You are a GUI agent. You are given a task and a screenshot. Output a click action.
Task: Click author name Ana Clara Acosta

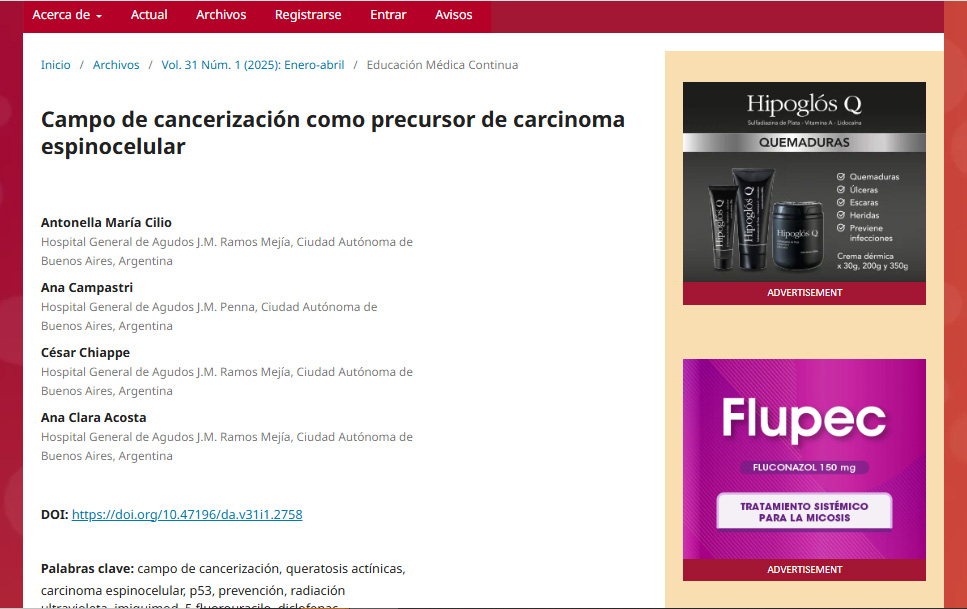[93, 417]
